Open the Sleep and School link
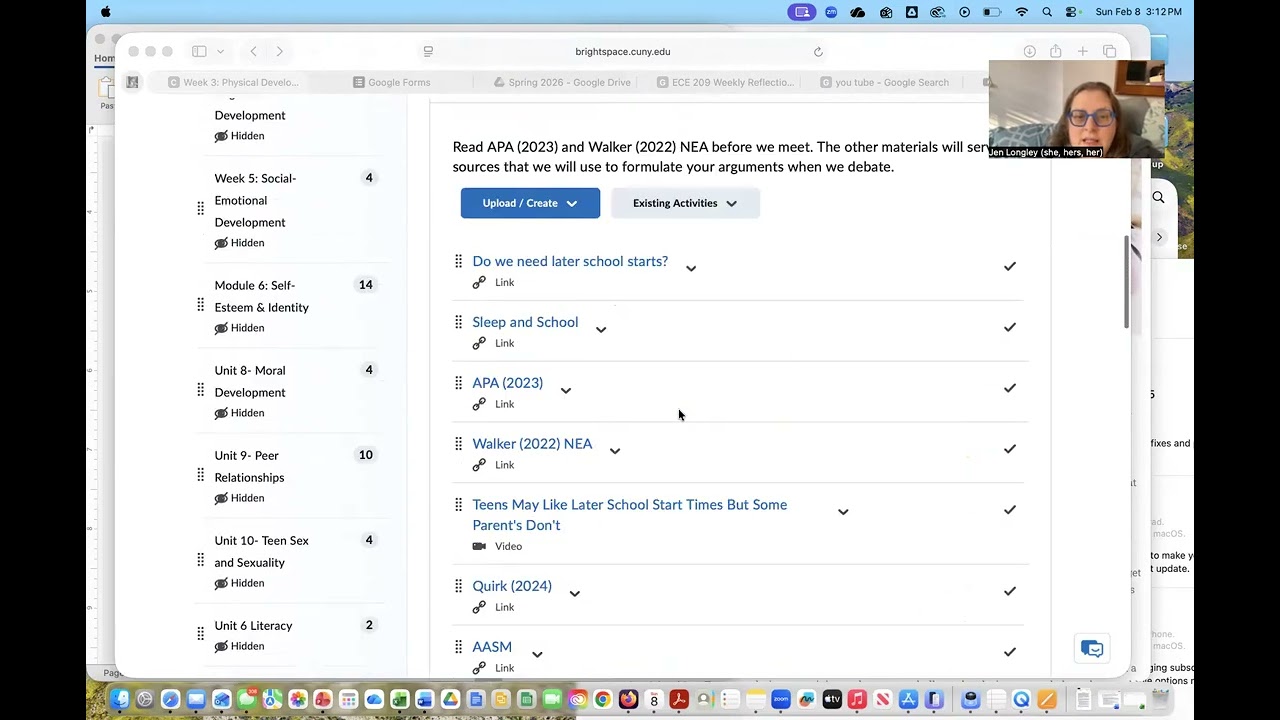1280x720 pixels. click(x=525, y=322)
